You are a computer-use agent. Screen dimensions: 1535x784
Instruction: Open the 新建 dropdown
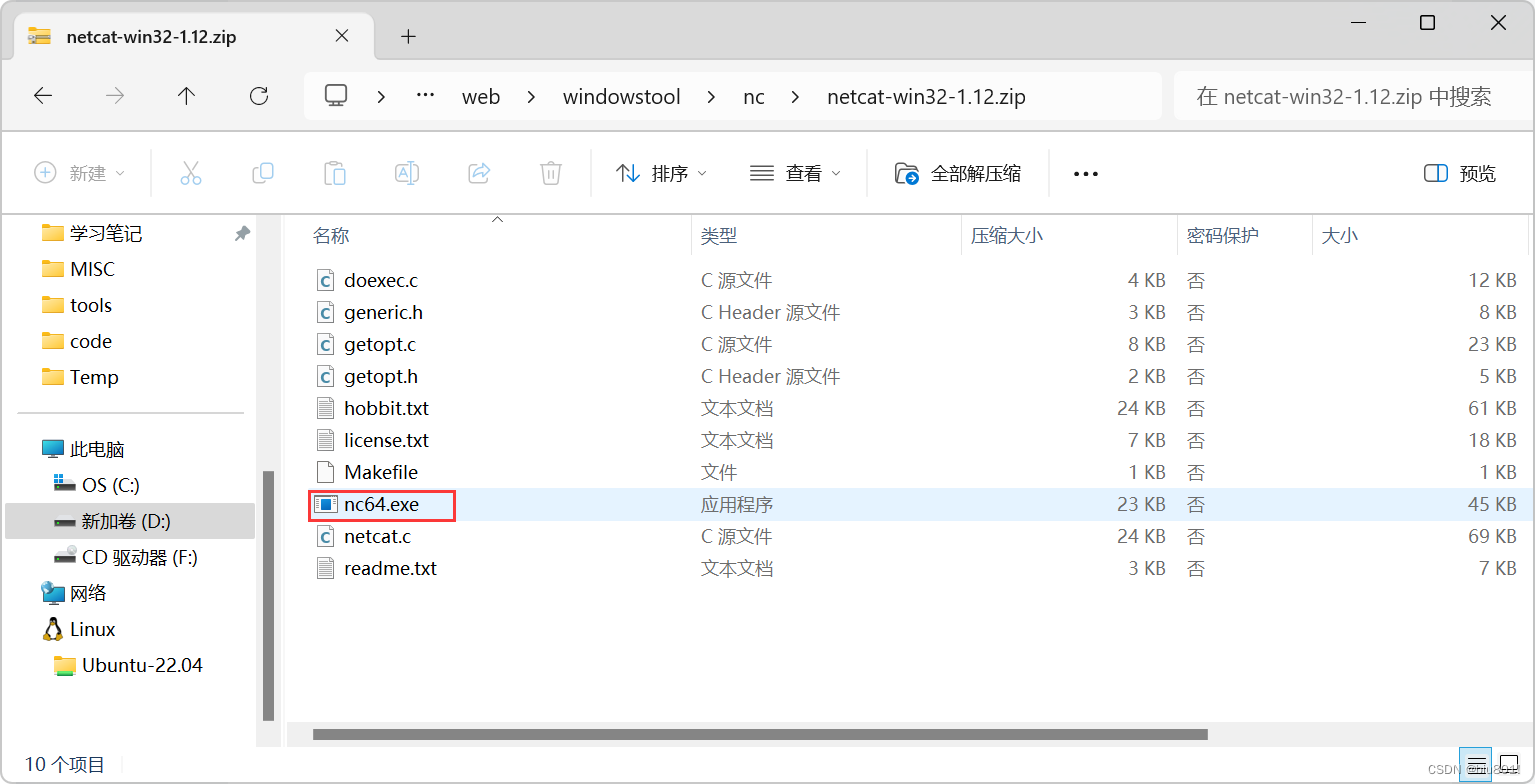[82, 172]
